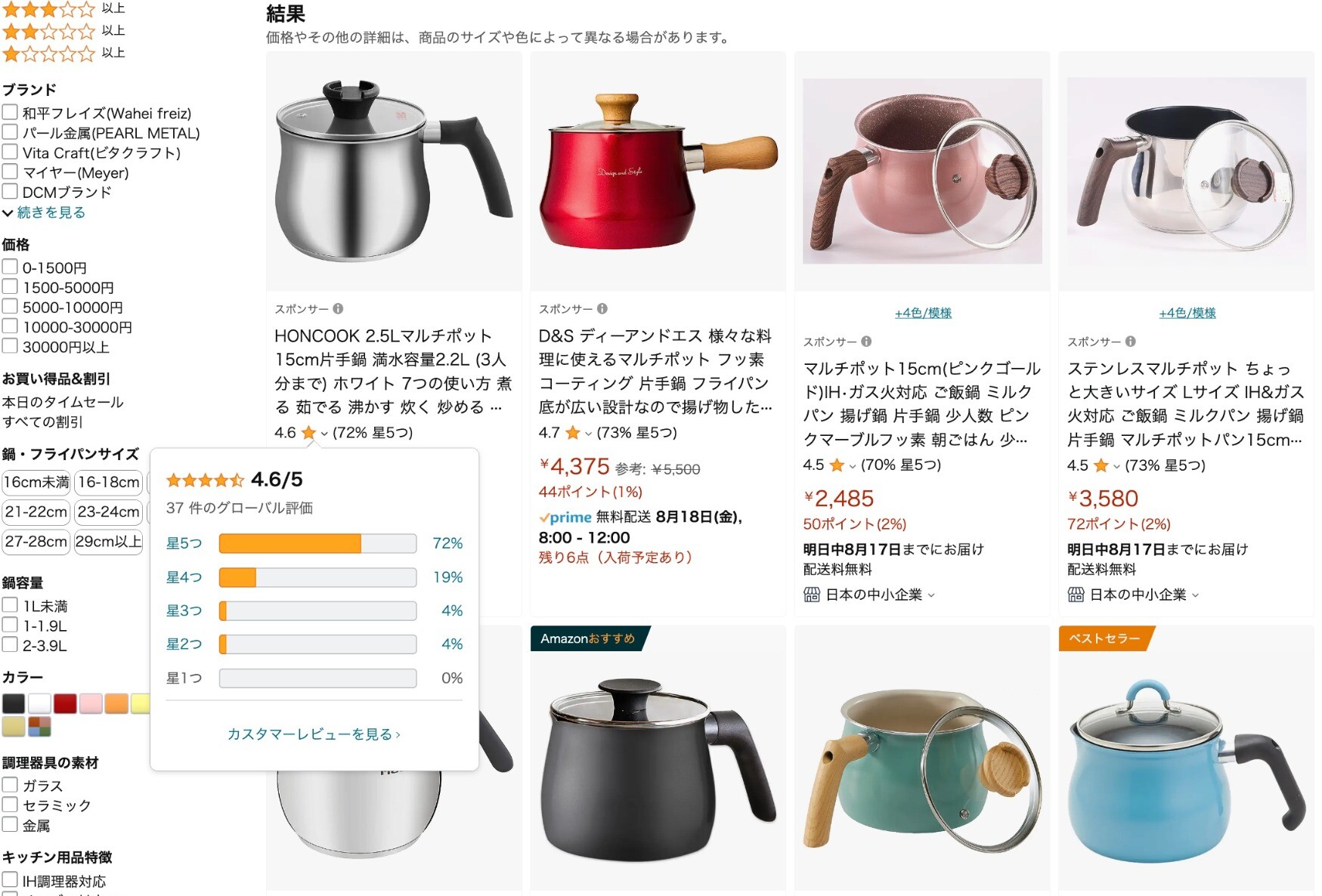Viewport: 1322px width, 896px height.
Task: Check the 和平フレイズ(Wahei freiz) brand box
Action: 10,113
